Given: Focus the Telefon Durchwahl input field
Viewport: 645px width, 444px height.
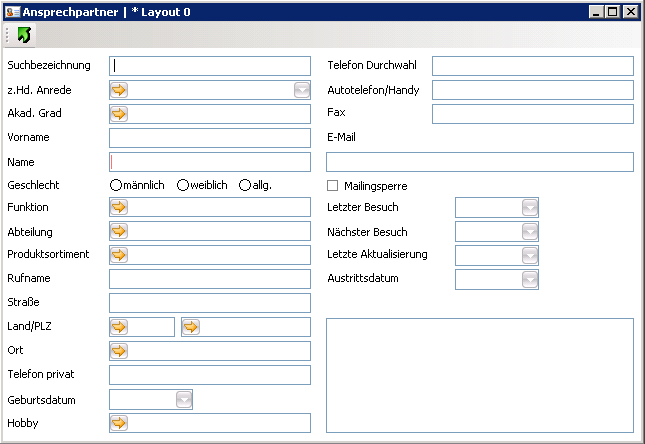Looking at the screenshot, I should coord(532,66).
